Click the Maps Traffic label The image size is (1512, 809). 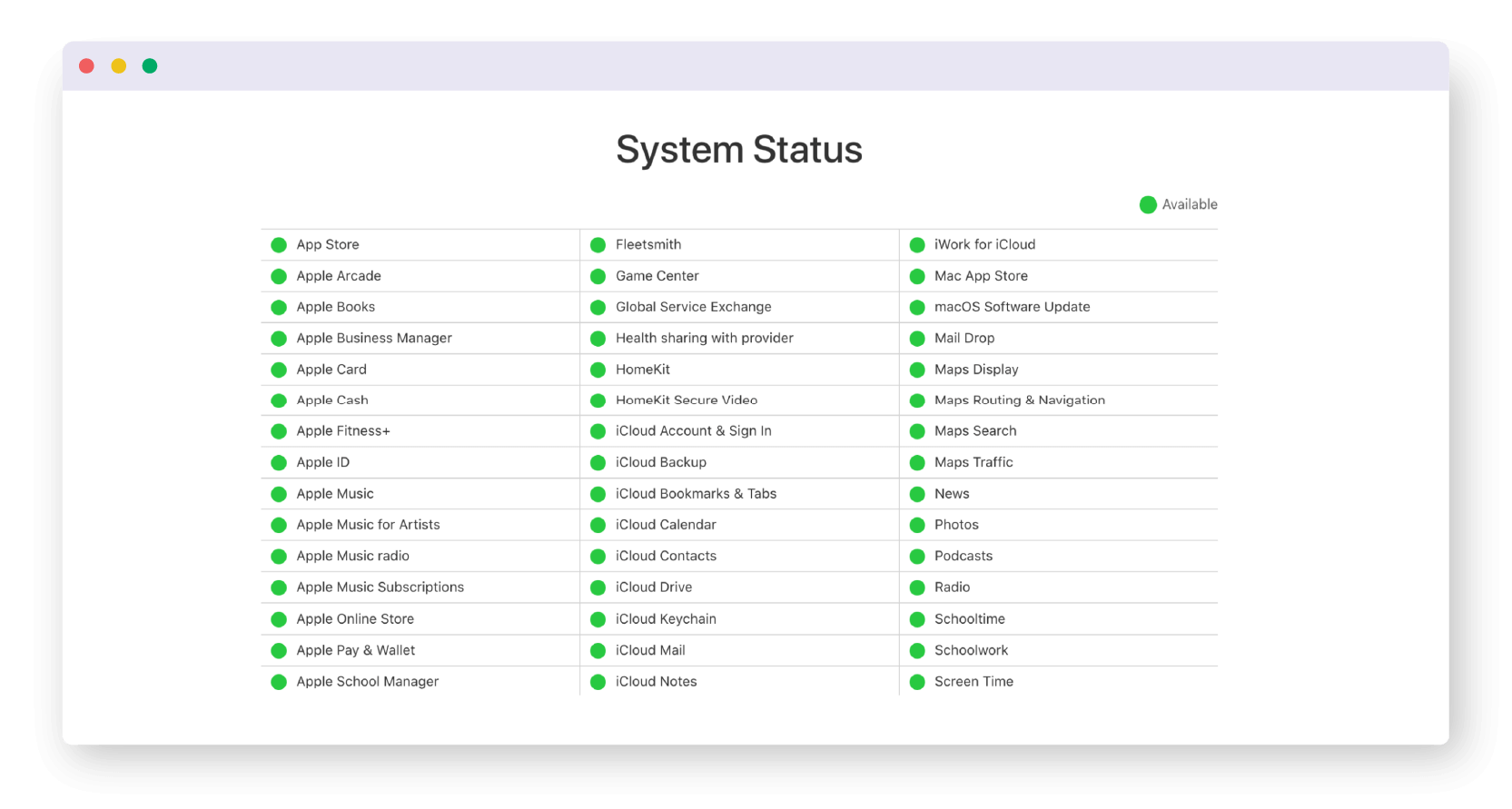point(973,462)
